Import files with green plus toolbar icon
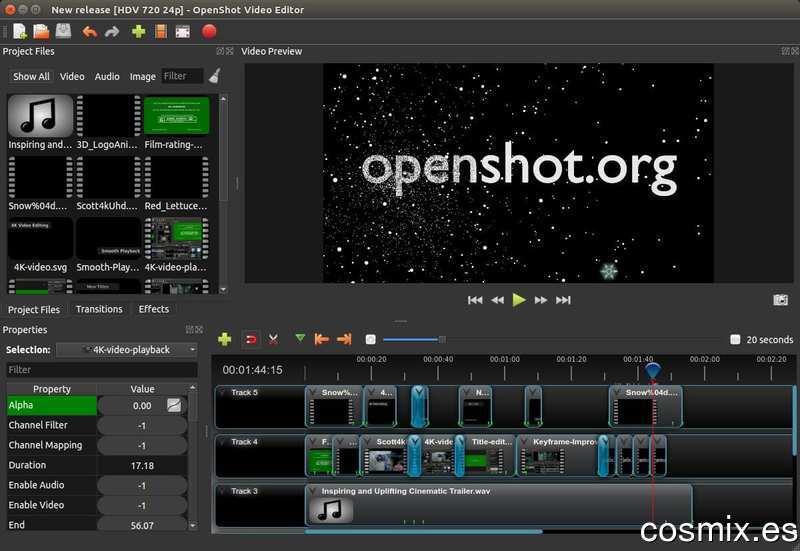 point(138,32)
